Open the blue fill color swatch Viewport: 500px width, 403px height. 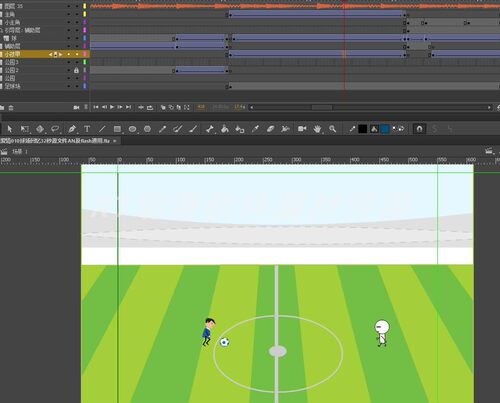point(385,129)
